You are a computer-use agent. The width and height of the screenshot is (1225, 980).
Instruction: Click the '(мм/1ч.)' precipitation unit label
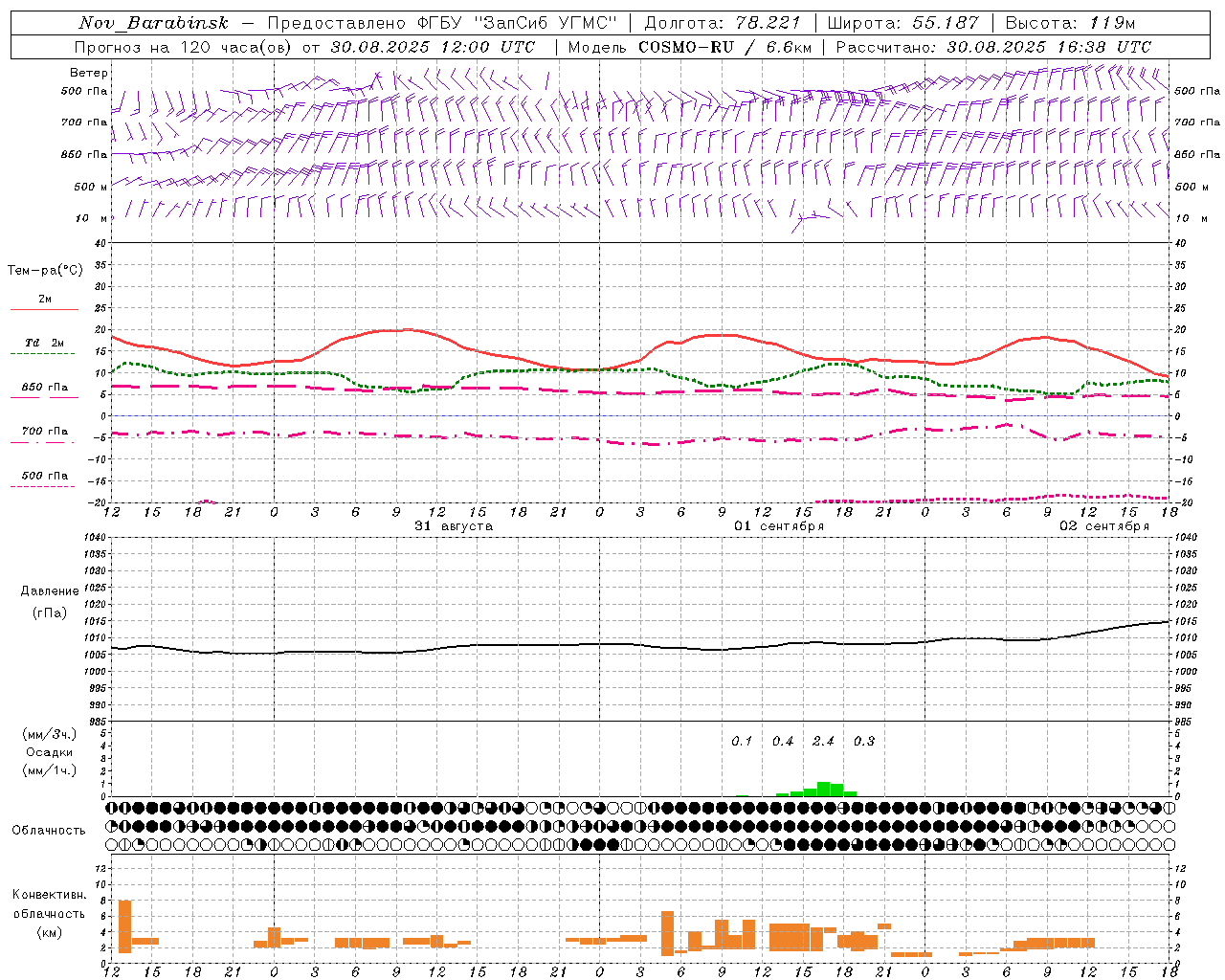coord(49,770)
